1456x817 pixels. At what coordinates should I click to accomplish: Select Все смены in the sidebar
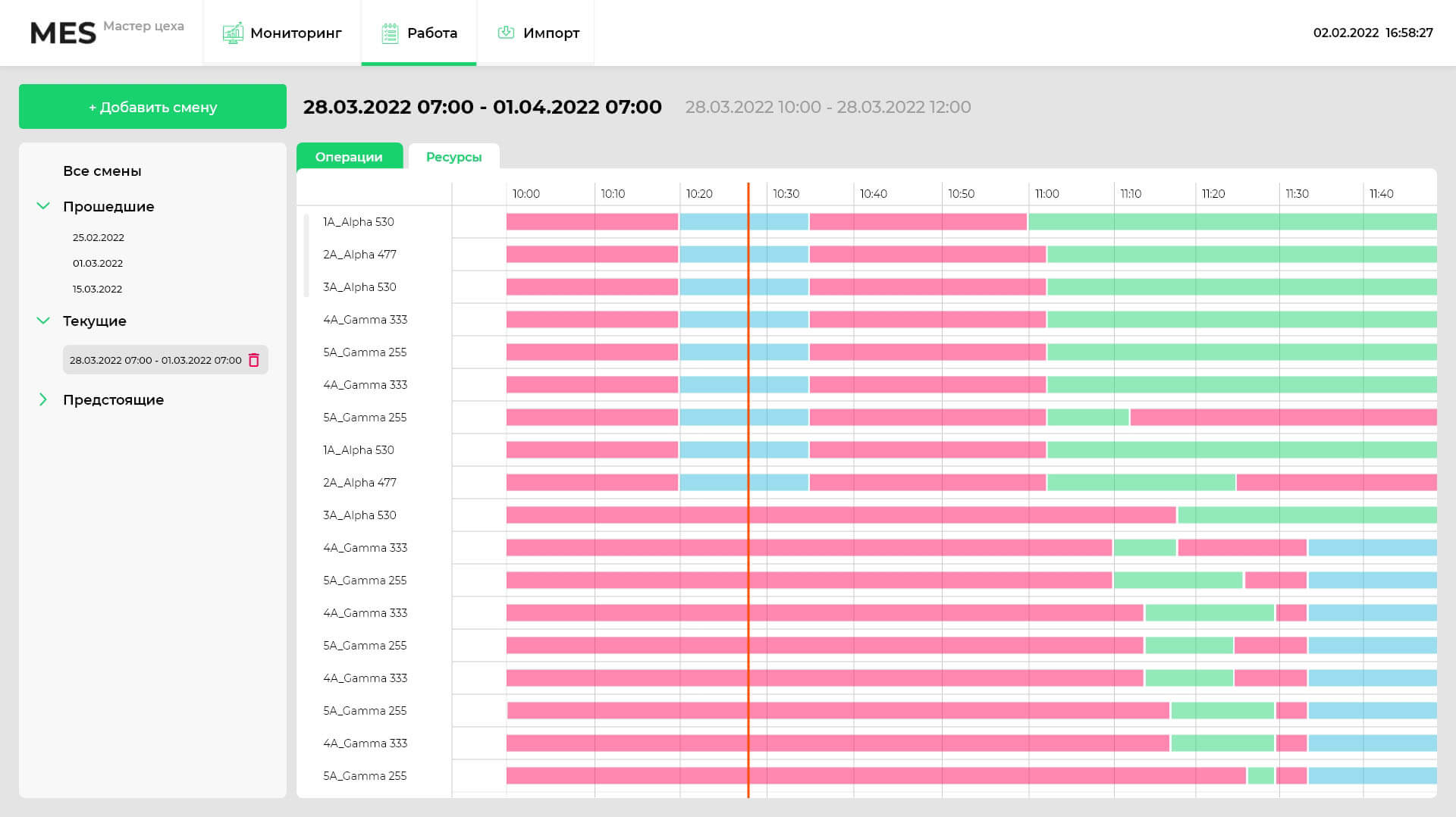[x=102, y=171]
